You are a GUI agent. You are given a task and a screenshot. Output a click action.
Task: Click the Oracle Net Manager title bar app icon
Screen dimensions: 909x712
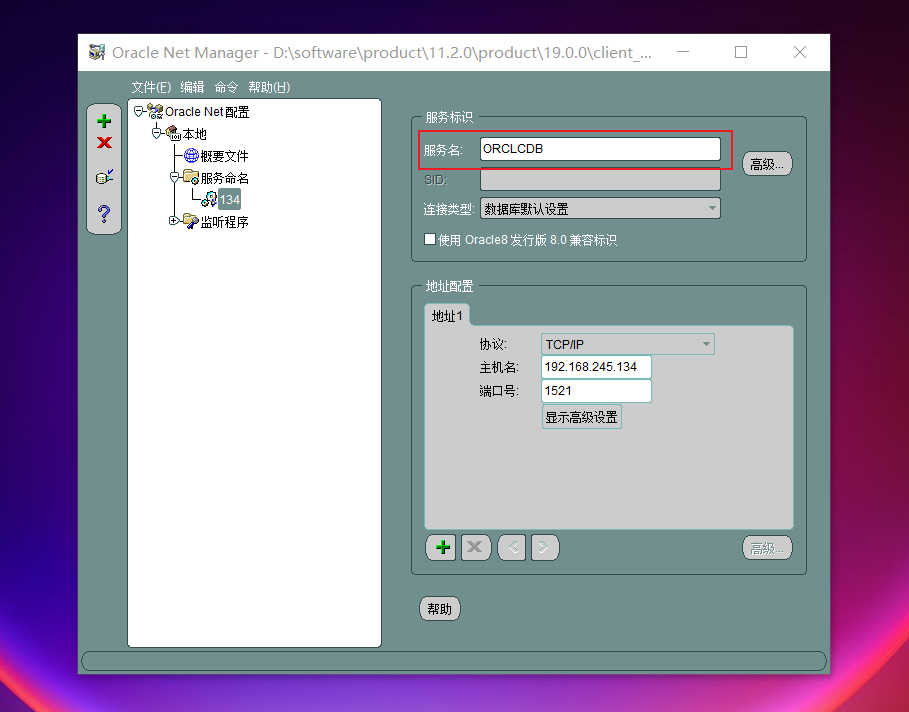[97, 52]
